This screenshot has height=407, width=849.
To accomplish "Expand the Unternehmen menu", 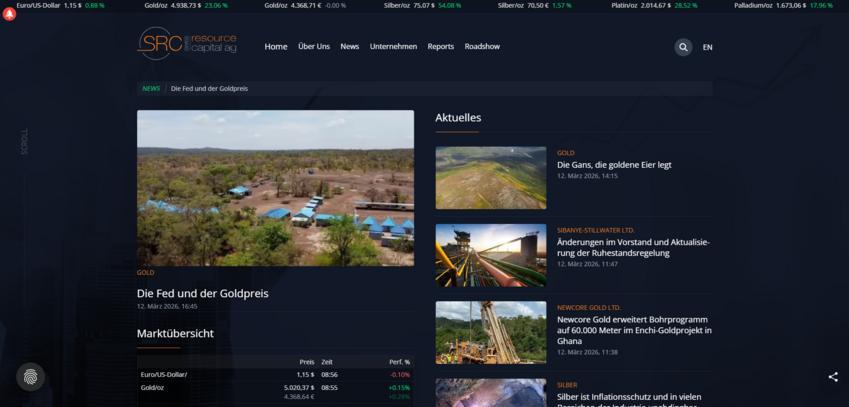I will point(393,47).
